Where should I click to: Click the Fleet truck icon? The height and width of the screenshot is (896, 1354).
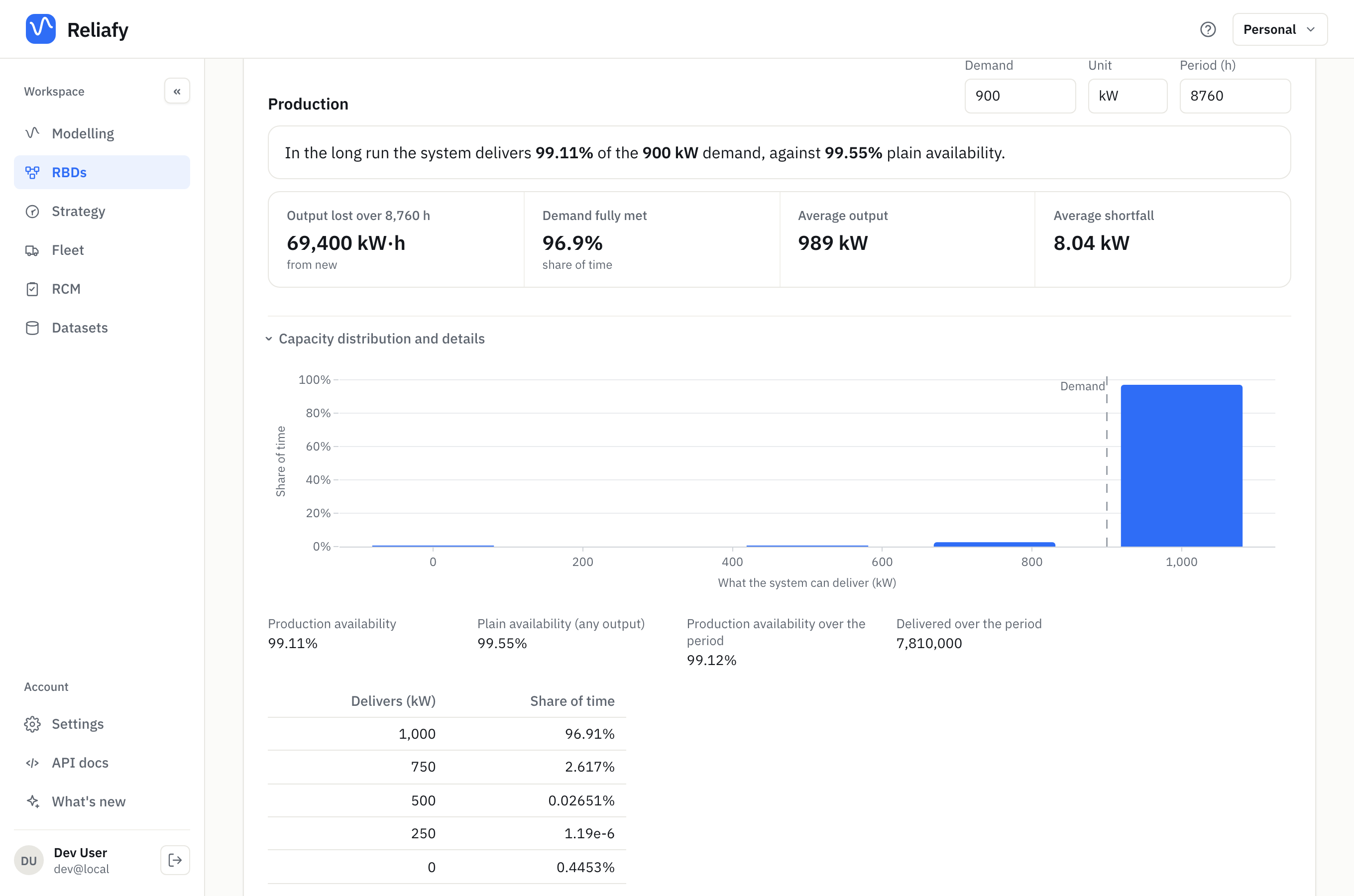[x=32, y=250]
